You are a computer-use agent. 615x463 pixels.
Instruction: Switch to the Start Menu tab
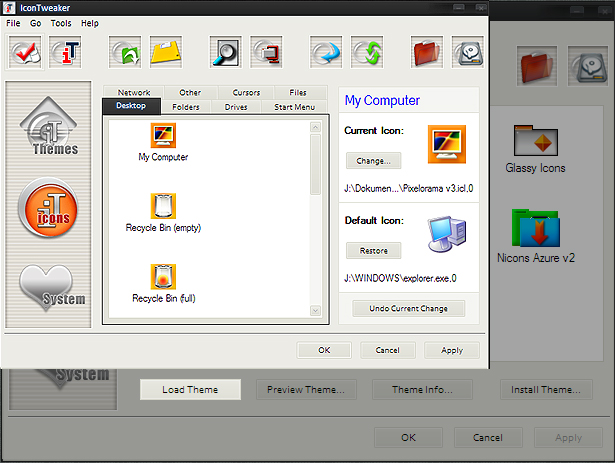coord(295,107)
